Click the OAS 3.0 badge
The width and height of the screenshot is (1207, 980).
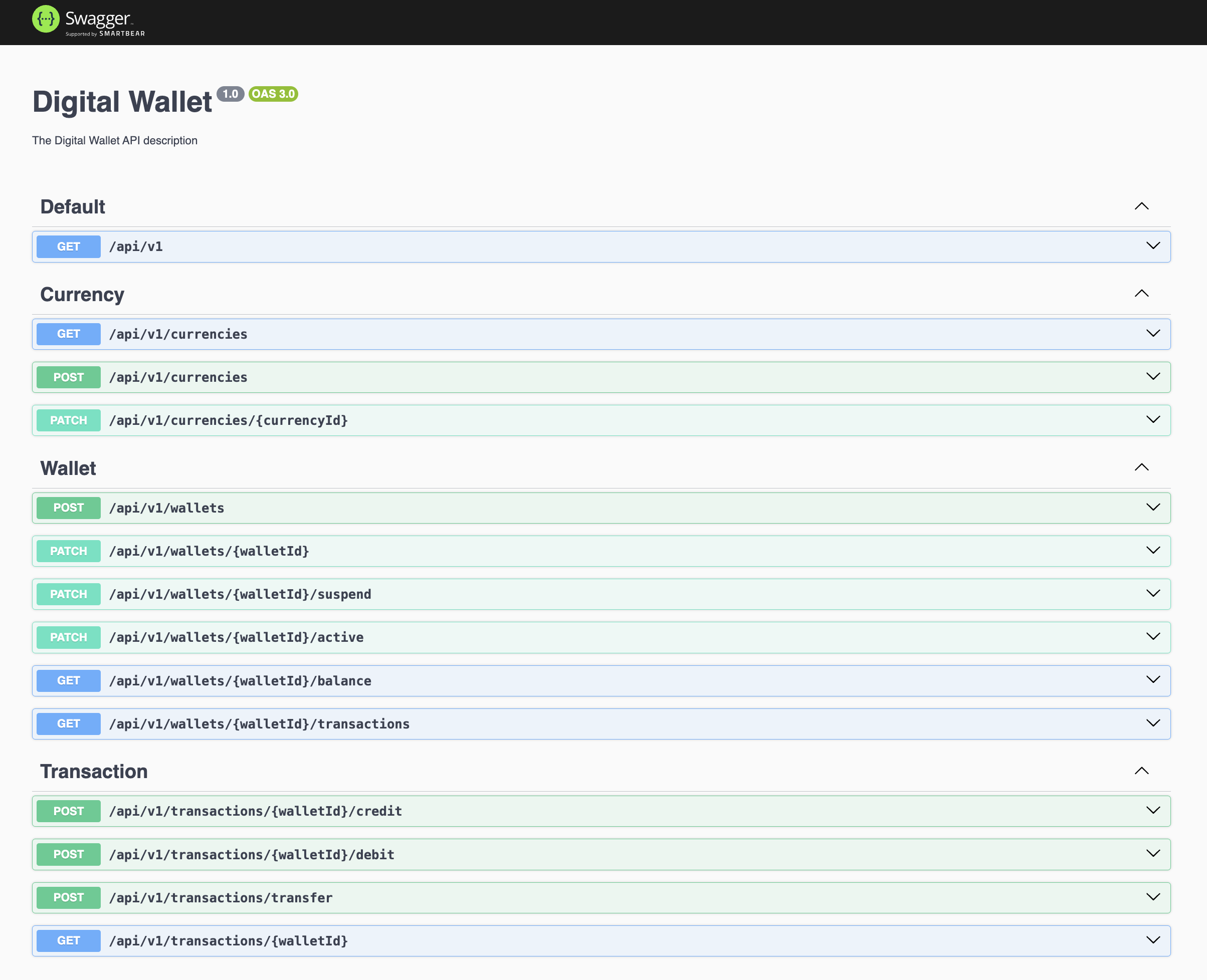pyautogui.click(x=273, y=94)
